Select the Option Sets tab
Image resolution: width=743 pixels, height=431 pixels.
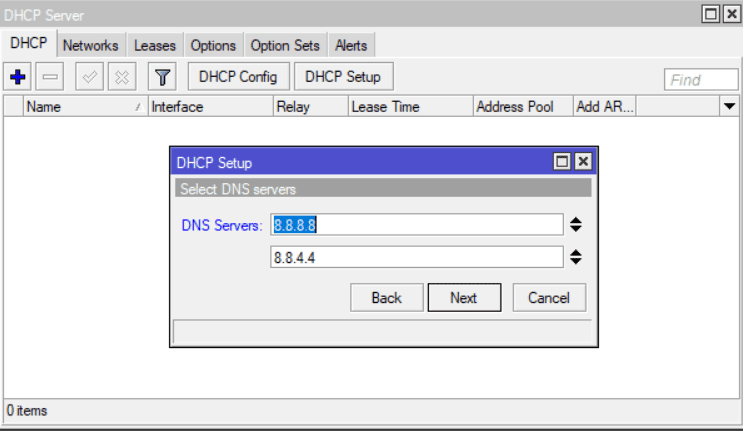285,45
